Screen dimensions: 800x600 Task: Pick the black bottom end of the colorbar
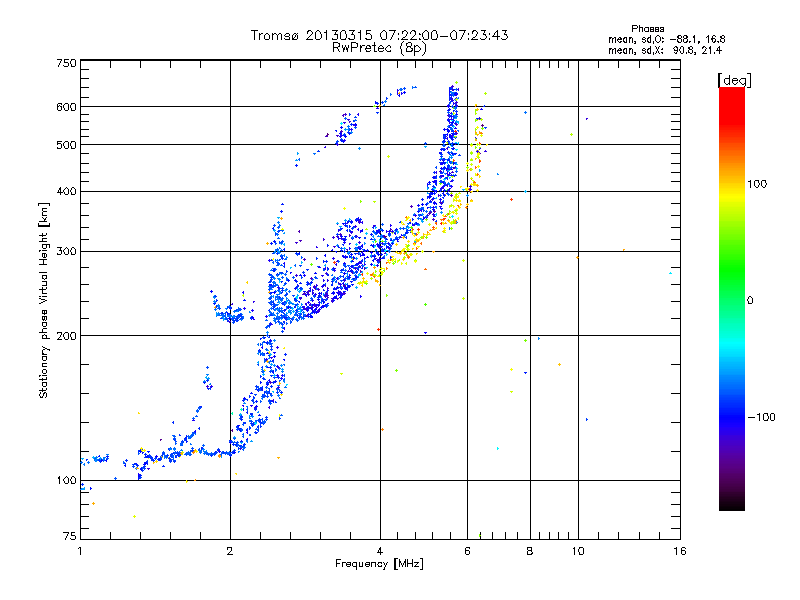(732, 503)
